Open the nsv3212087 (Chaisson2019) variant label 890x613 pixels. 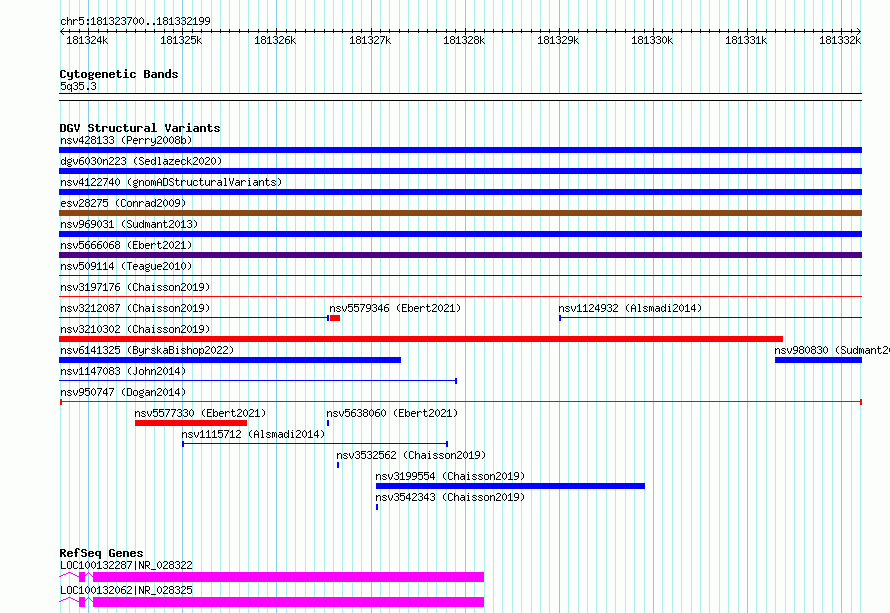135,308
